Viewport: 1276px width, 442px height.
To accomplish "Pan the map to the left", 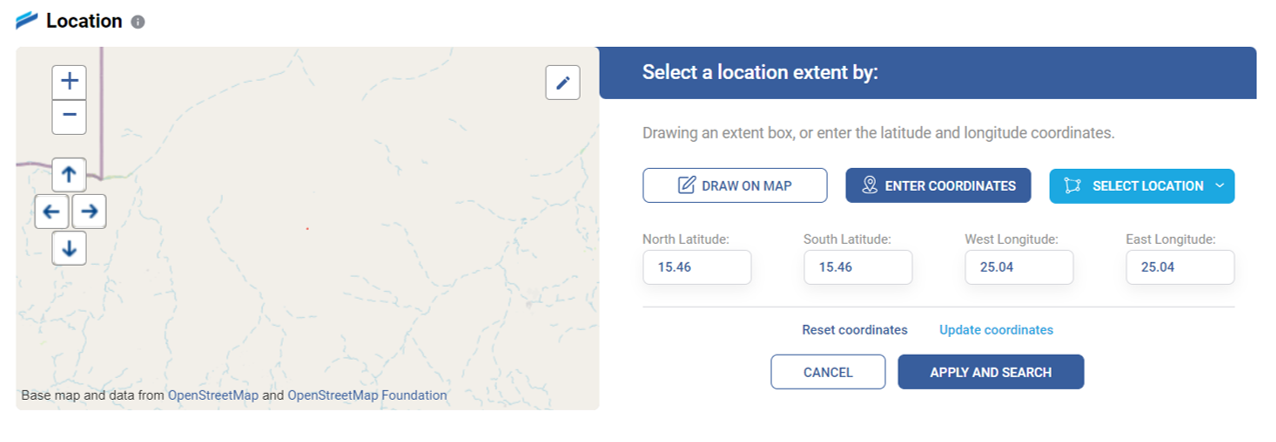I will pos(52,212).
